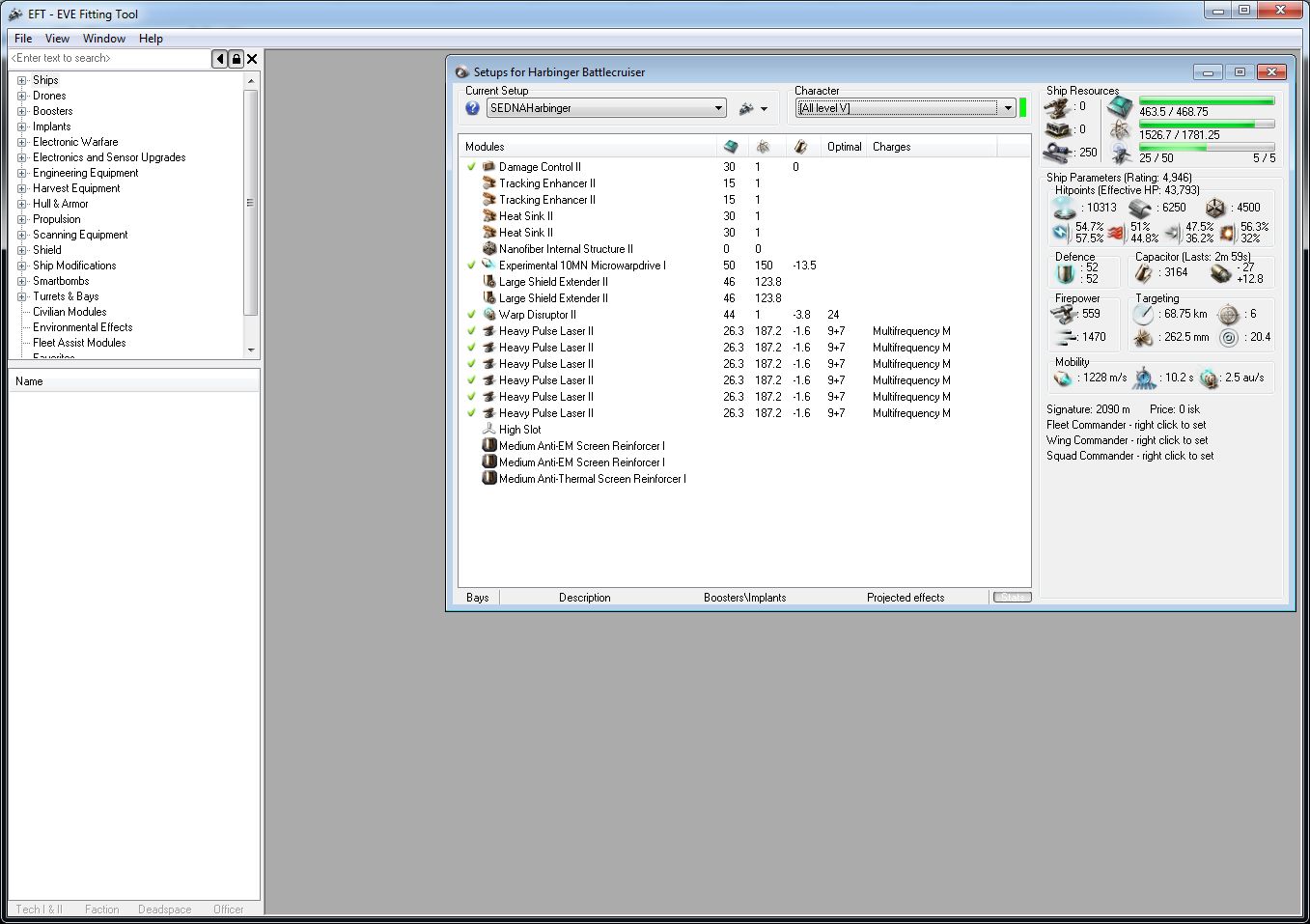This screenshot has height=924, width=1310.
Task: Switch to the Description tab
Action: click(584, 598)
